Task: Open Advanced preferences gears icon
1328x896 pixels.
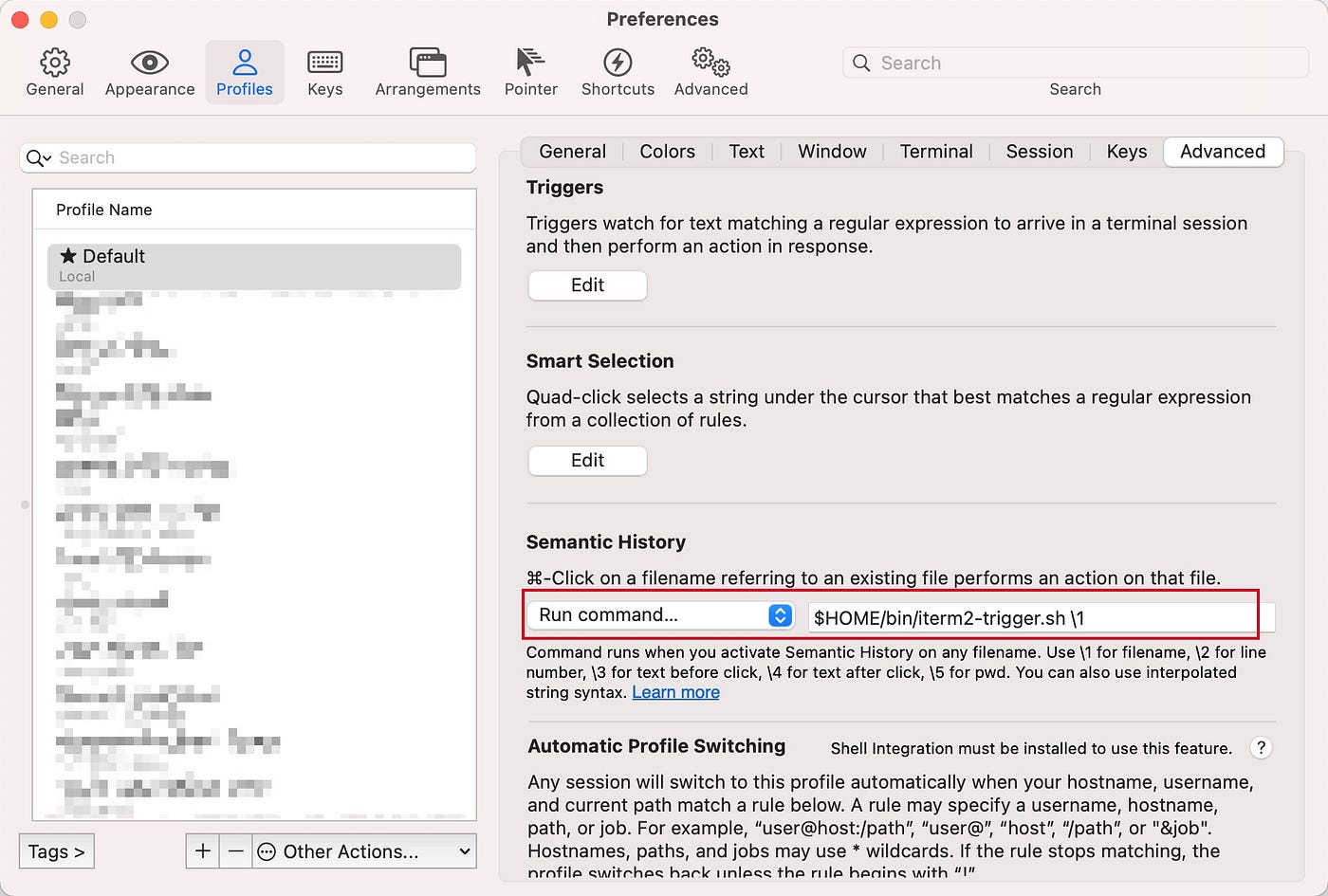Action: click(711, 63)
